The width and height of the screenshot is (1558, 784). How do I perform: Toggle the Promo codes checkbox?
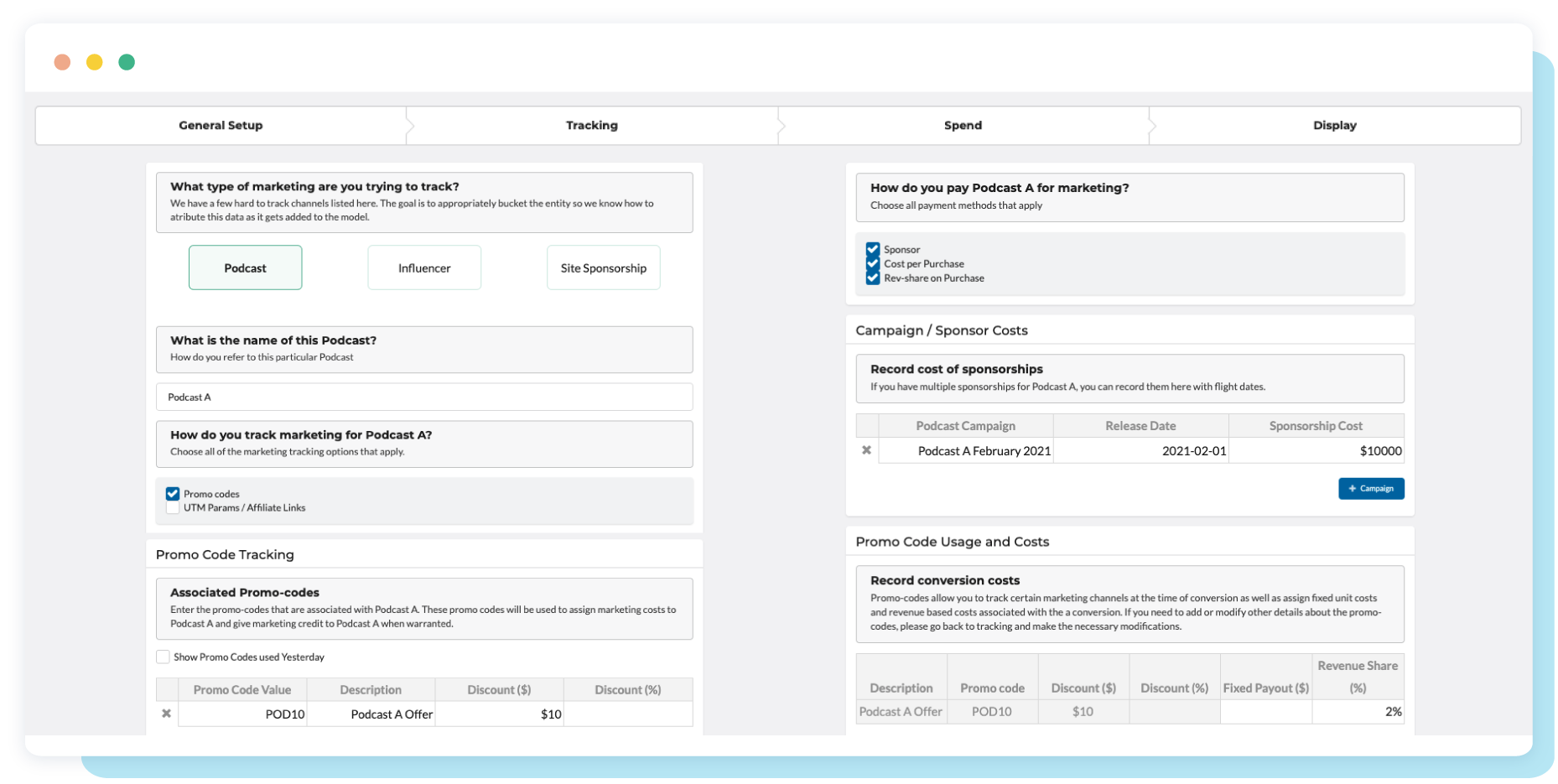(173, 494)
